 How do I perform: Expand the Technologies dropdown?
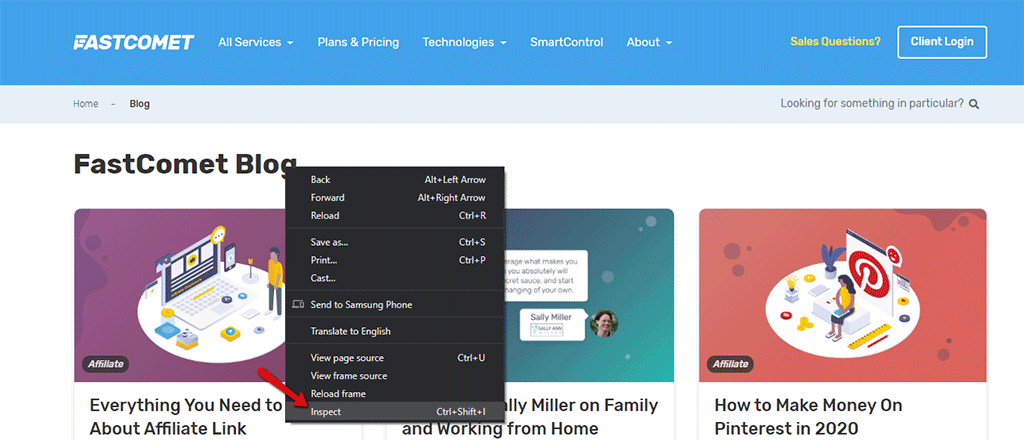tap(464, 42)
